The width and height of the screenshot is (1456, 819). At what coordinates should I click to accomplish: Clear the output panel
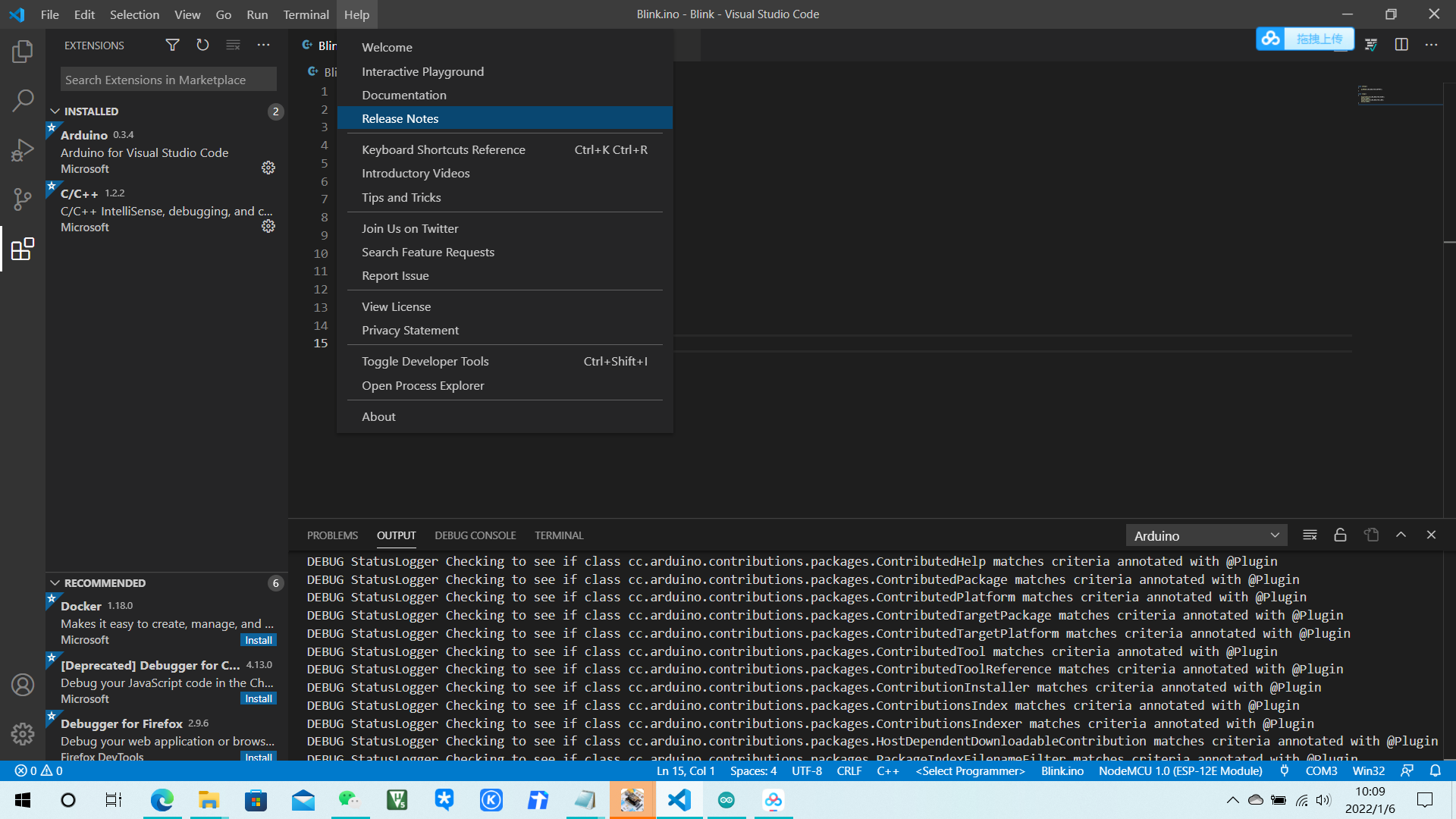point(1310,535)
